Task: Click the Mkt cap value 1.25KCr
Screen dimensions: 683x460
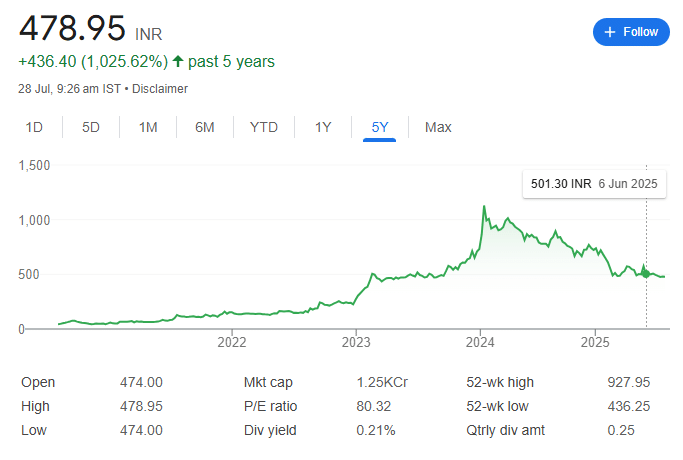Action: pyautogui.click(x=382, y=382)
